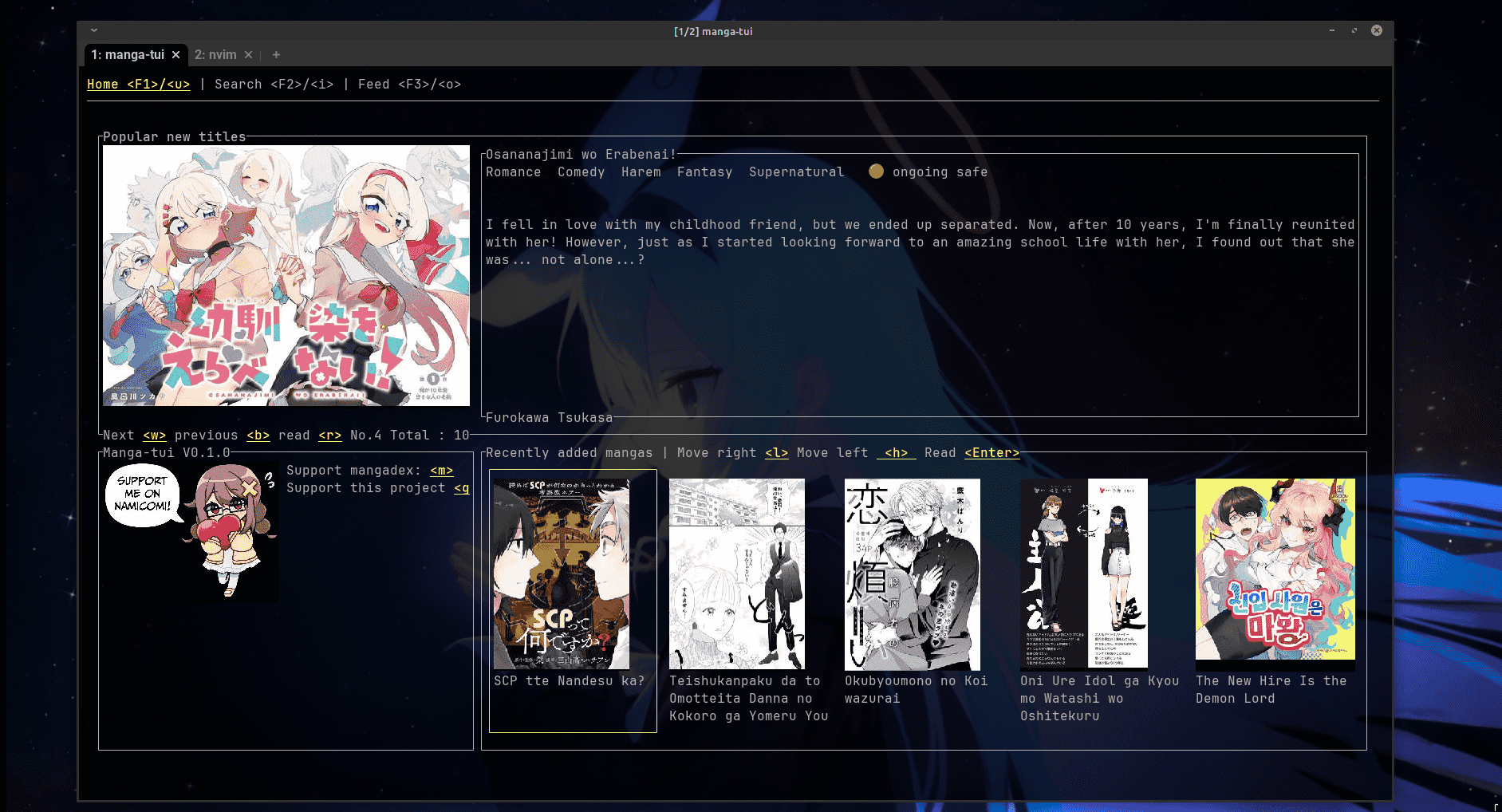Click the Support me on Namicomi mascot image
This screenshot has width=1502, height=812.
[191, 532]
